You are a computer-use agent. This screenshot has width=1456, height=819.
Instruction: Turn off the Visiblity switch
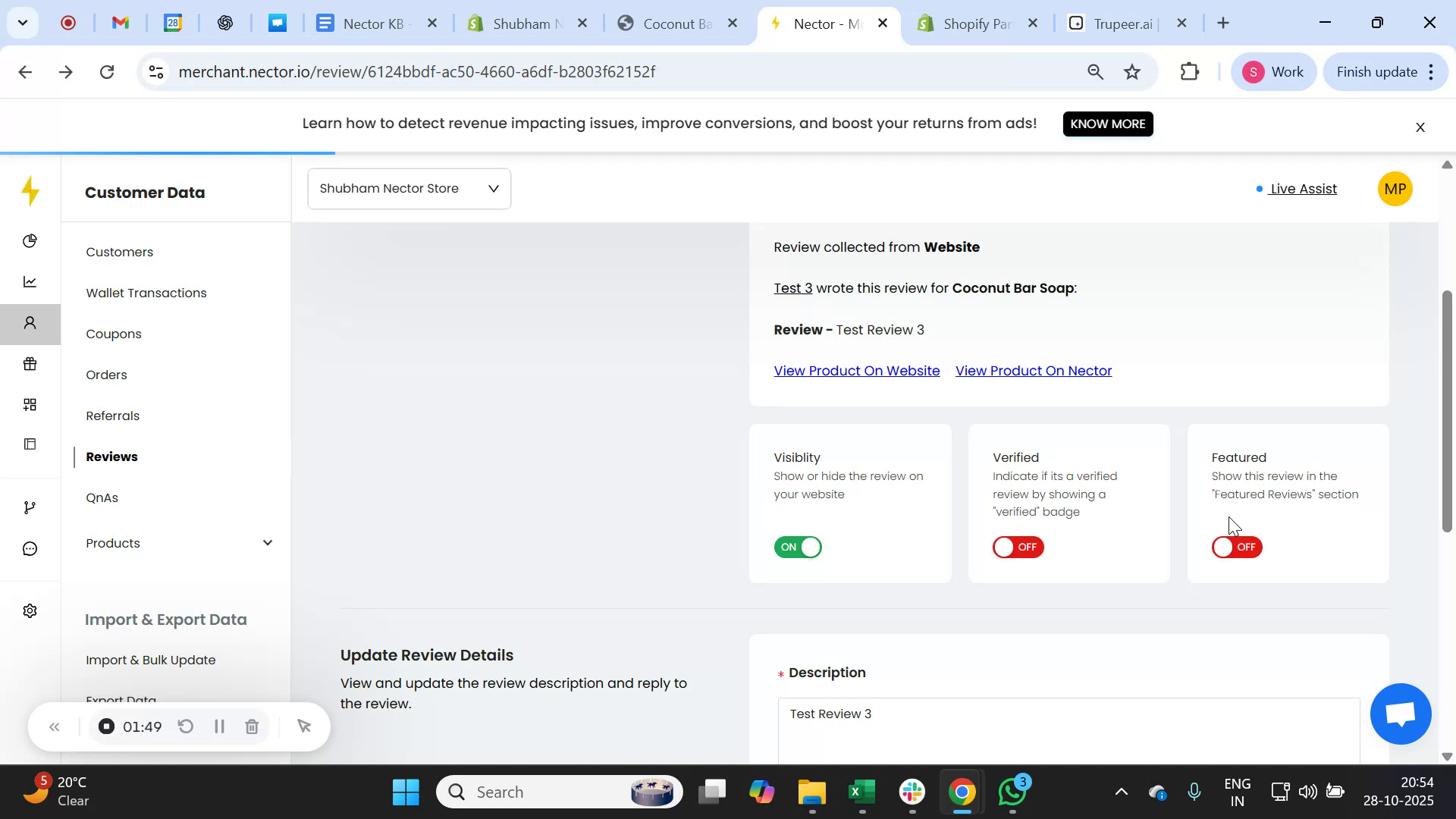797,547
